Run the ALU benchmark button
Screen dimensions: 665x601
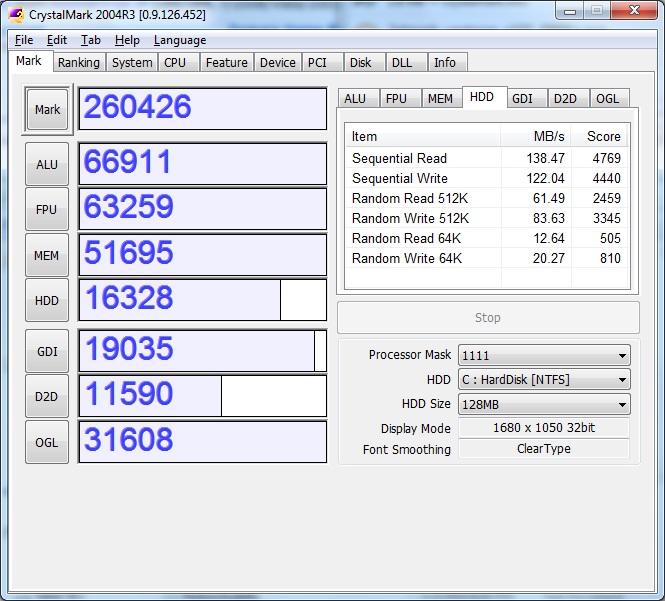pyautogui.click(x=47, y=164)
